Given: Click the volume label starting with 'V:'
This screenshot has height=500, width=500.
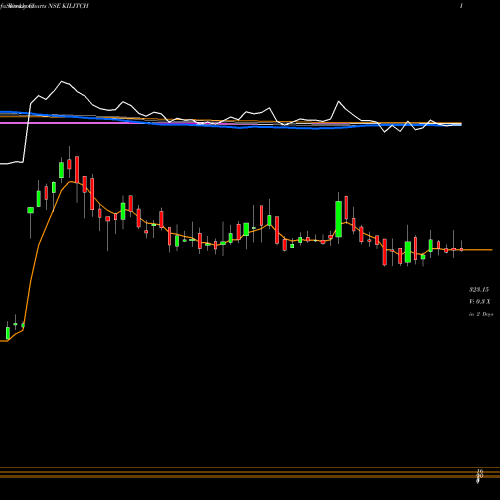Looking at the screenshot, I should pyautogui.click(x=480, y=302).
